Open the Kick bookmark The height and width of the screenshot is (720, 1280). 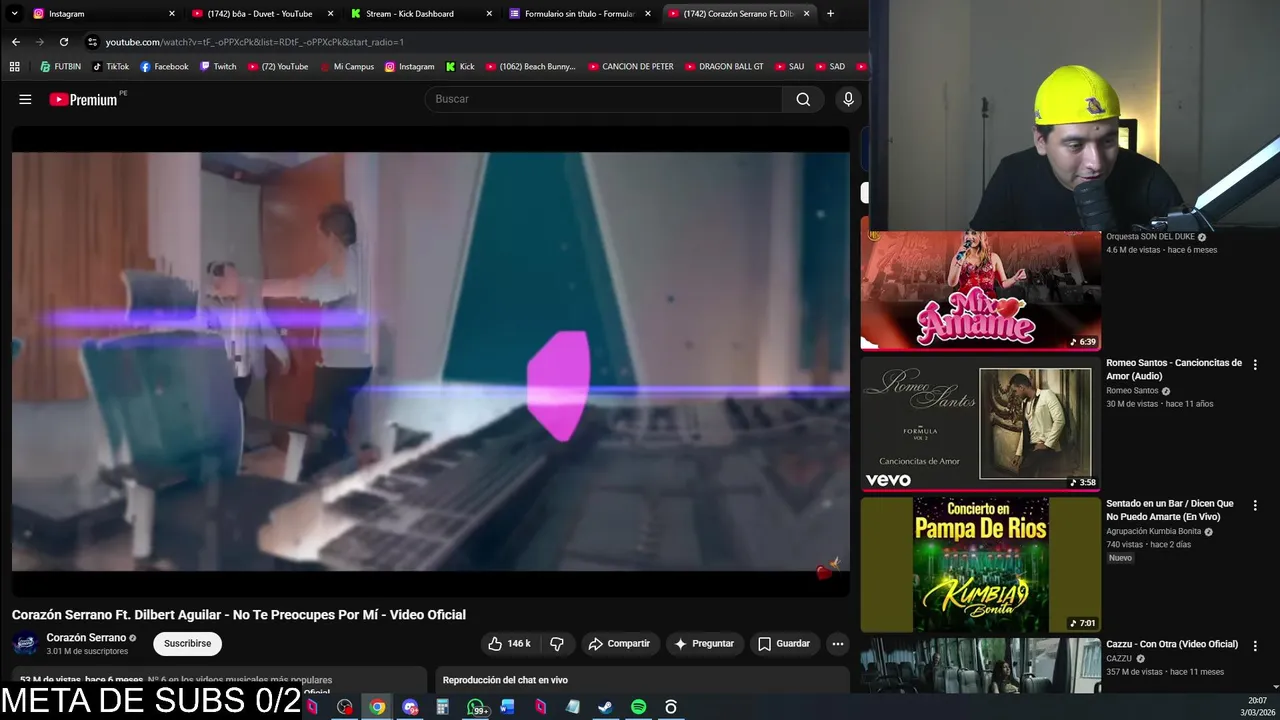460,66
